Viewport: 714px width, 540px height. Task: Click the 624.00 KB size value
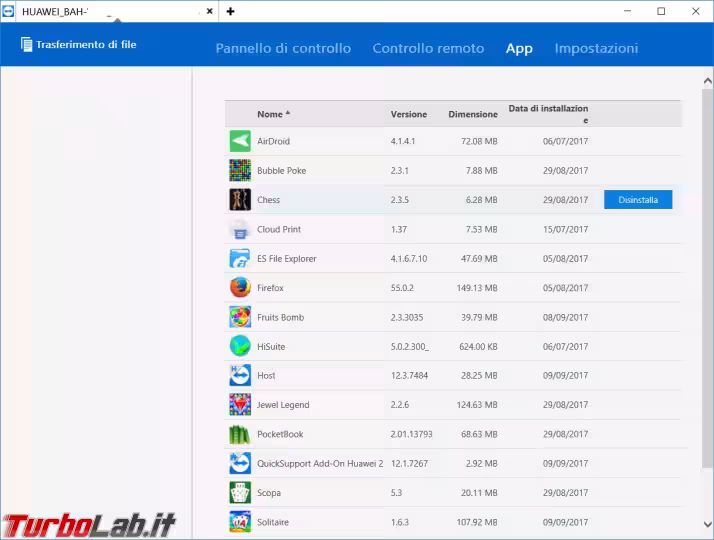pos(478,346)
